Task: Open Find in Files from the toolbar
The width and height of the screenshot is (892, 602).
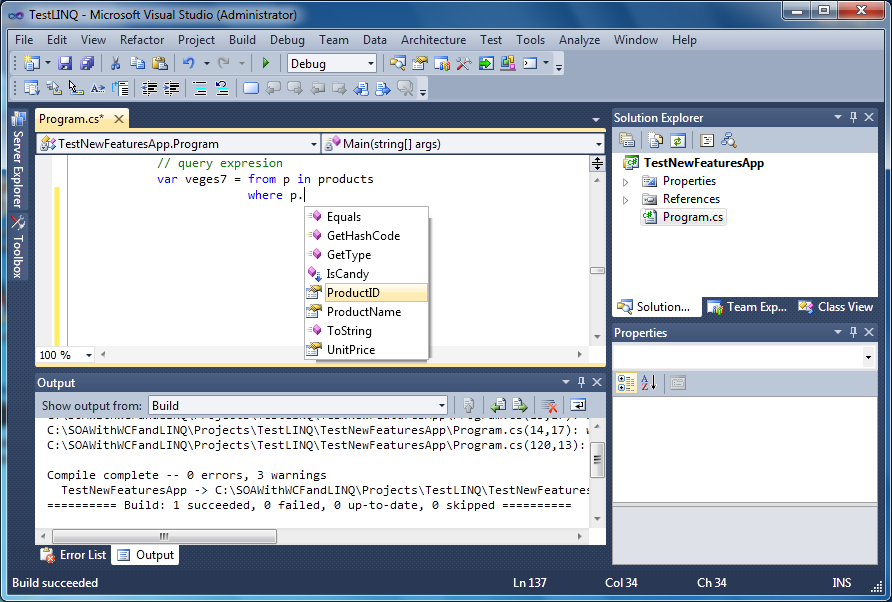Action: point(398,63)
